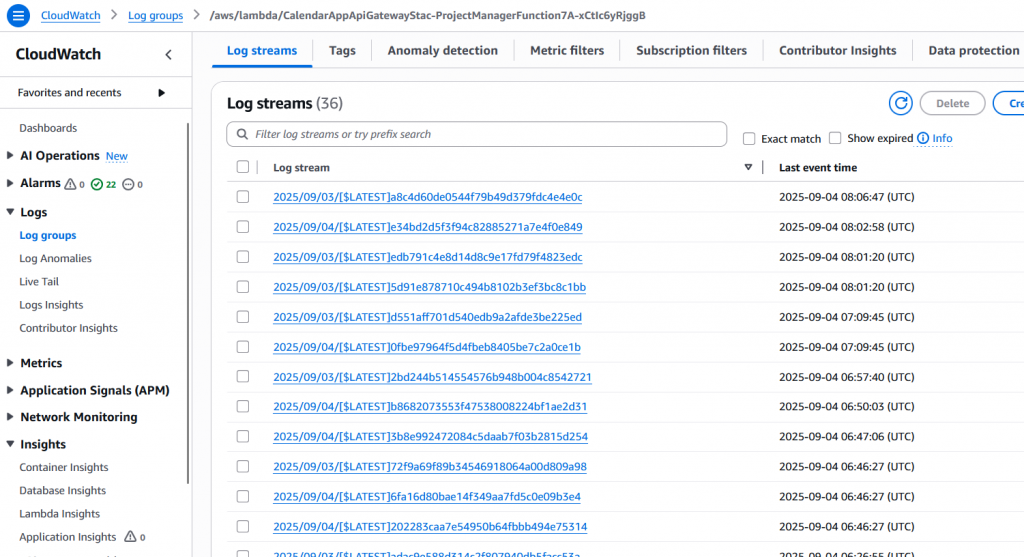Click the insufficient data alarms icon
Screen dimensions: 1024x557
point(128,184)
